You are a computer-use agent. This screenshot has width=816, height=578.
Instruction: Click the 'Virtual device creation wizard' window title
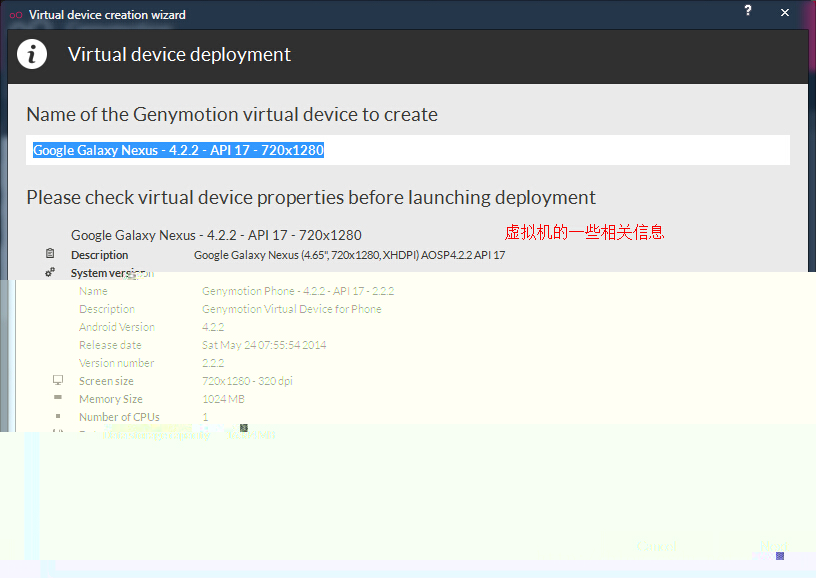107,15
